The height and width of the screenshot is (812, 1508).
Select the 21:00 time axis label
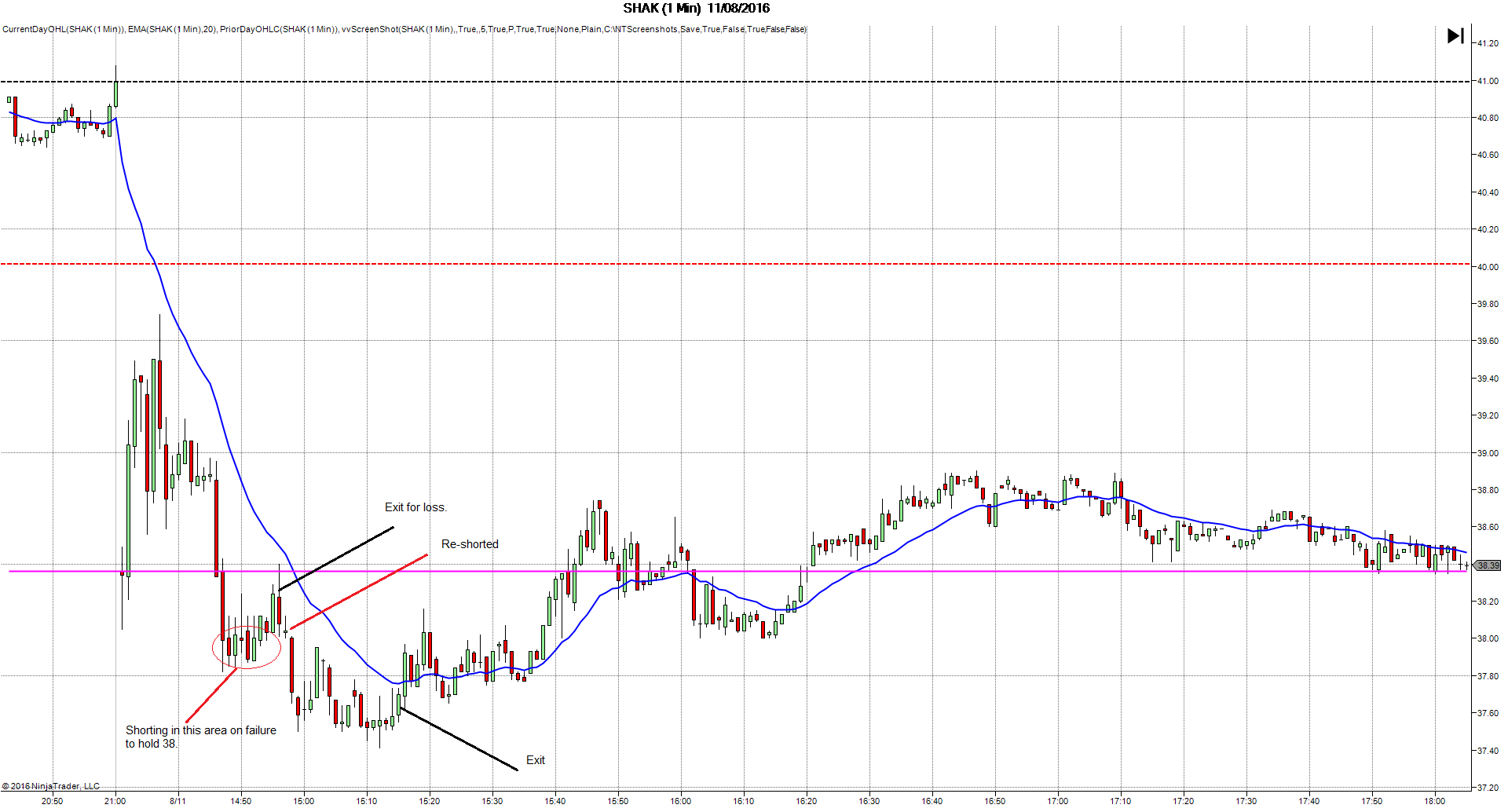[115, 801]
